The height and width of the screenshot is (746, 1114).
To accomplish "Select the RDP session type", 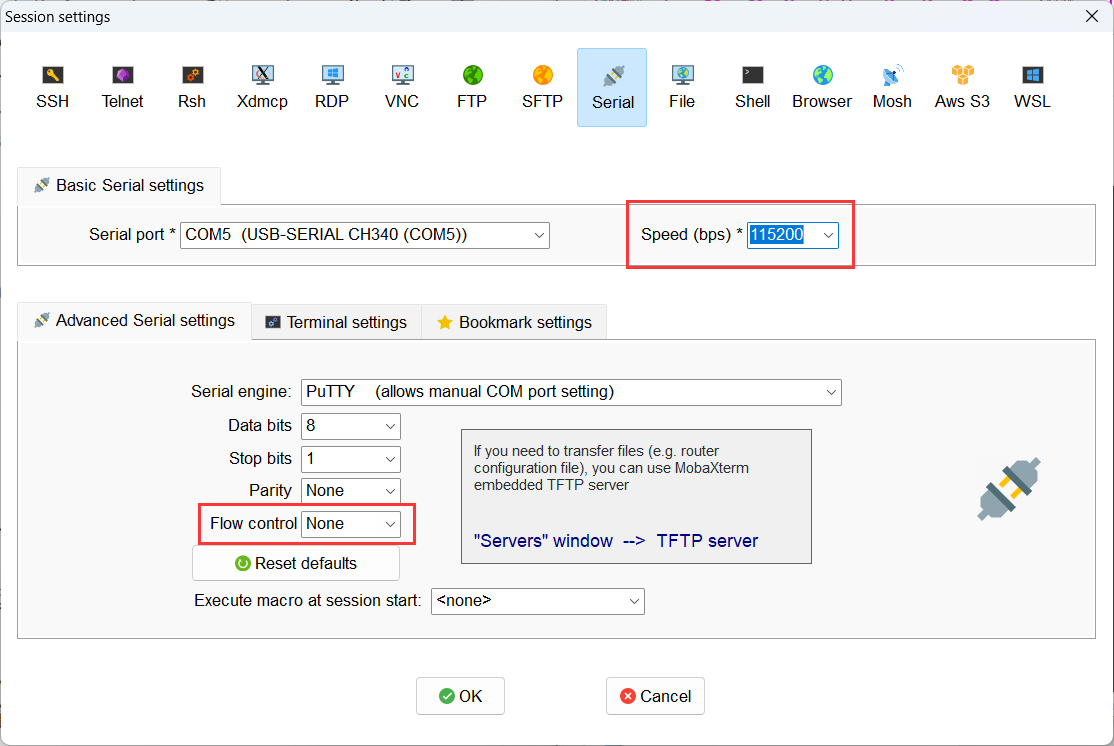I will pyautogui.click(x=331, y=86).
